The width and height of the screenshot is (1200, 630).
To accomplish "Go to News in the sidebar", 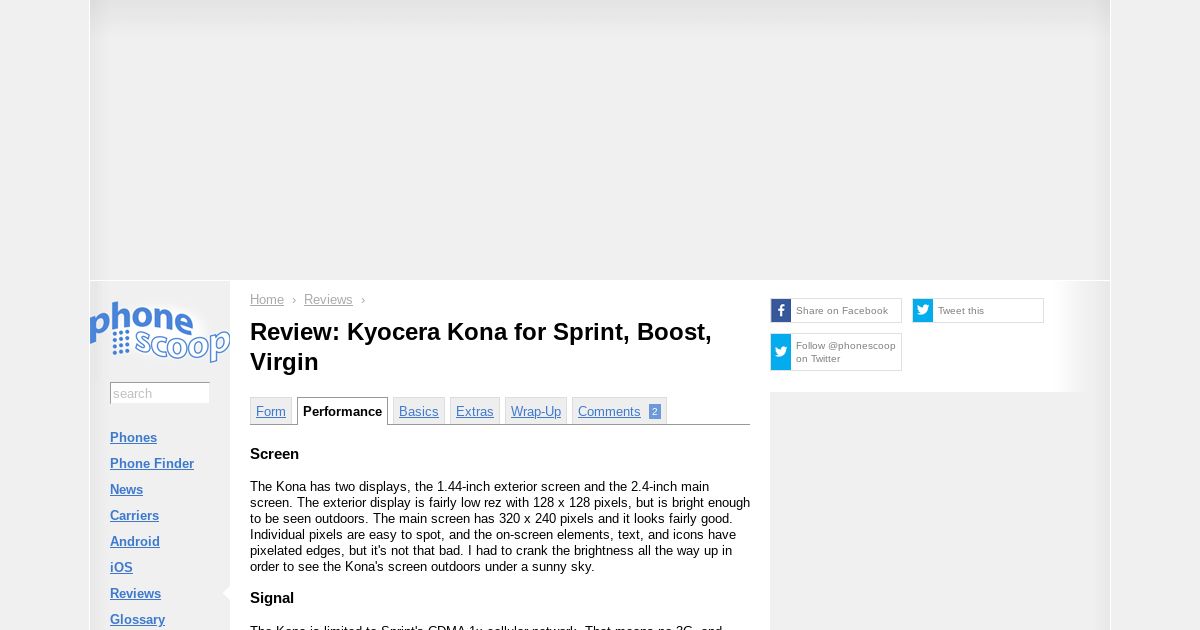I will pyautogui.click(x=126, y=490).
